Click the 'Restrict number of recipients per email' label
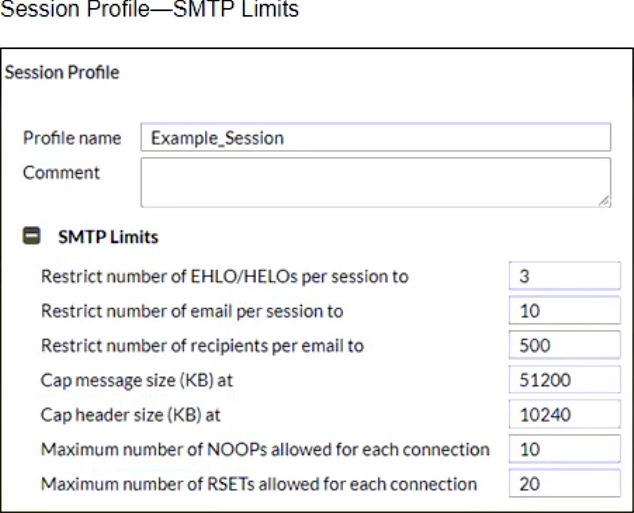The height and width of the screenshot is (513, 634). (x=203, y=346)
